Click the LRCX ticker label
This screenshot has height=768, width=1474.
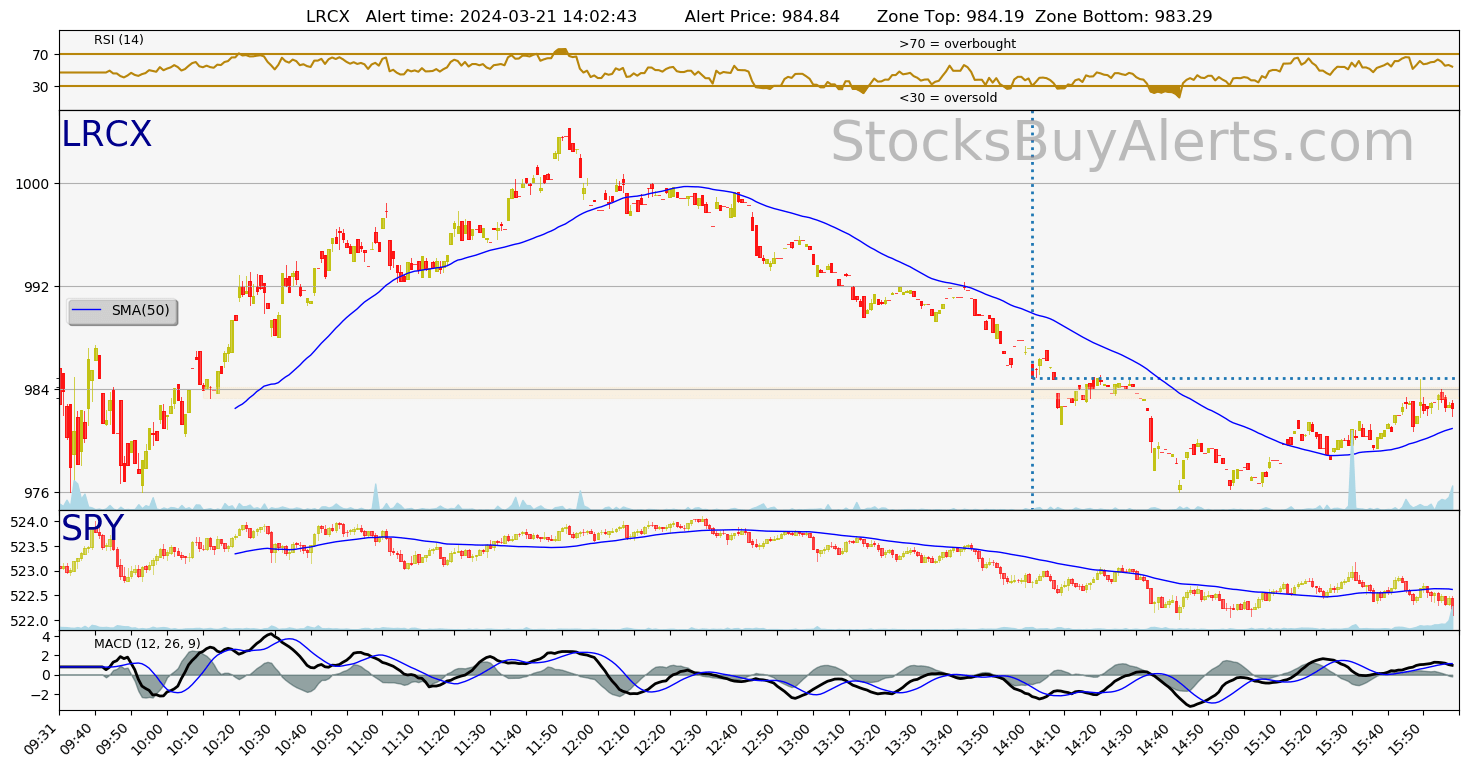click(106, 135)
